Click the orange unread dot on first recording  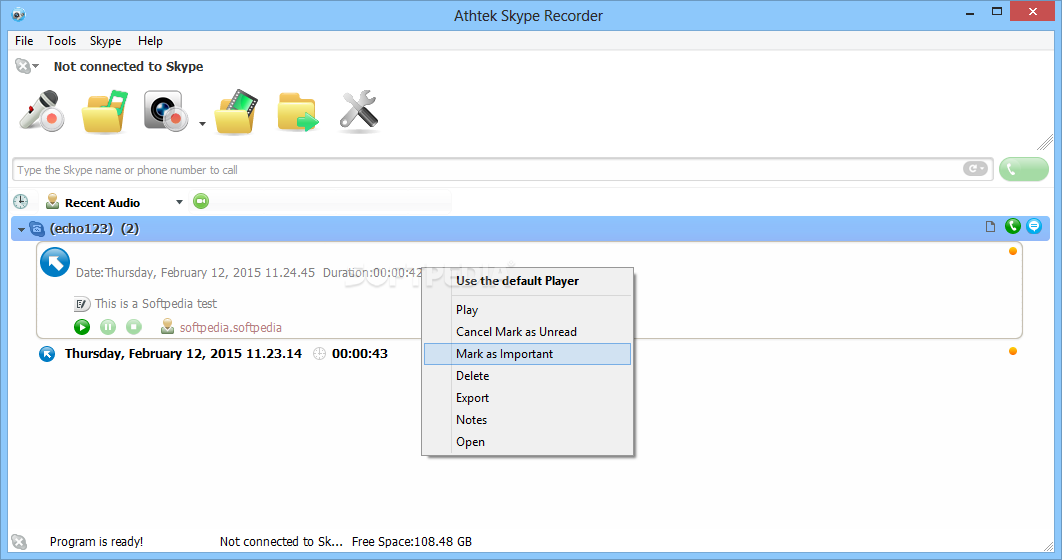point(1013,251)
